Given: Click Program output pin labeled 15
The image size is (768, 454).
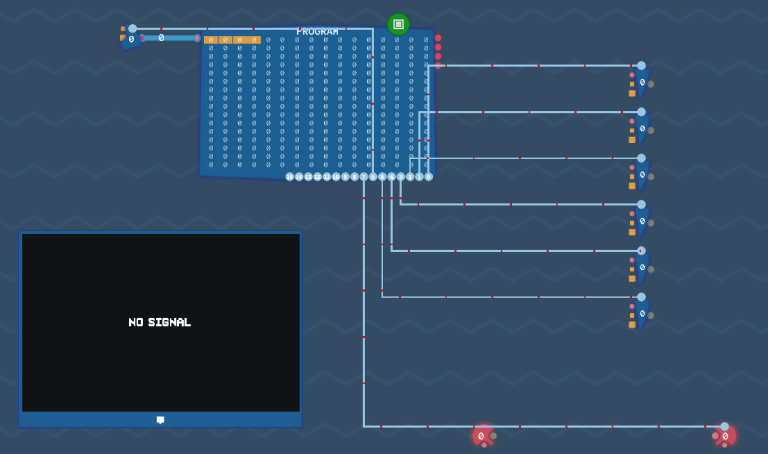Looking at the screenshot, I should coord(290,177).
